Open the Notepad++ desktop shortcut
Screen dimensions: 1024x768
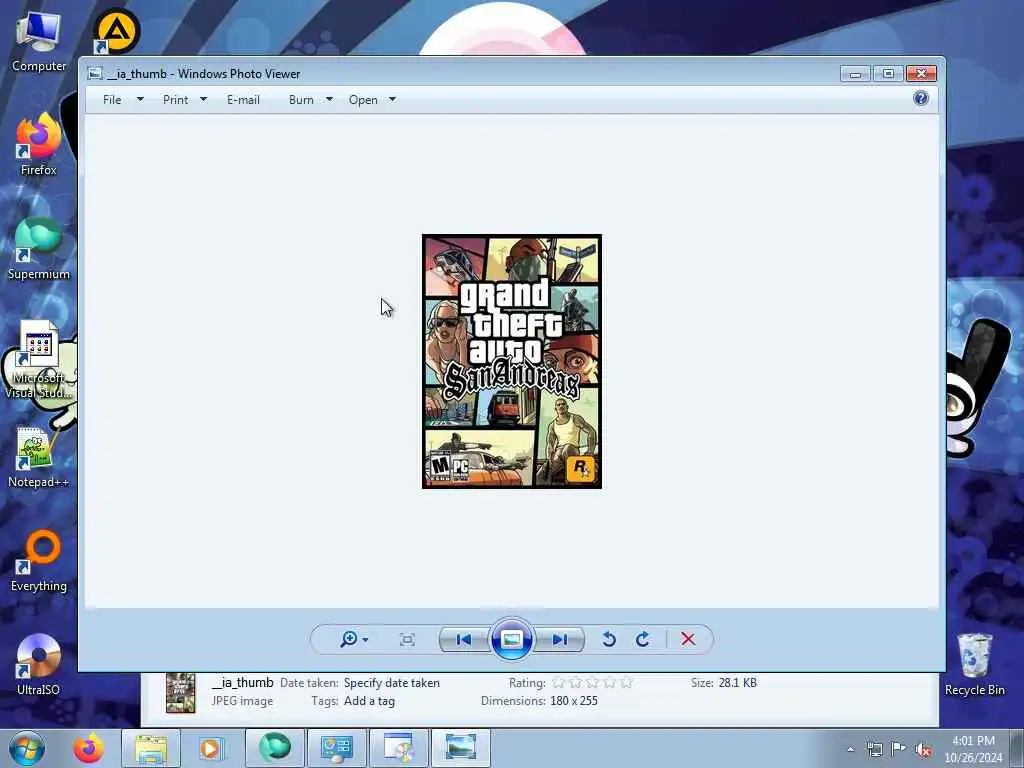(x=39, y=457)
